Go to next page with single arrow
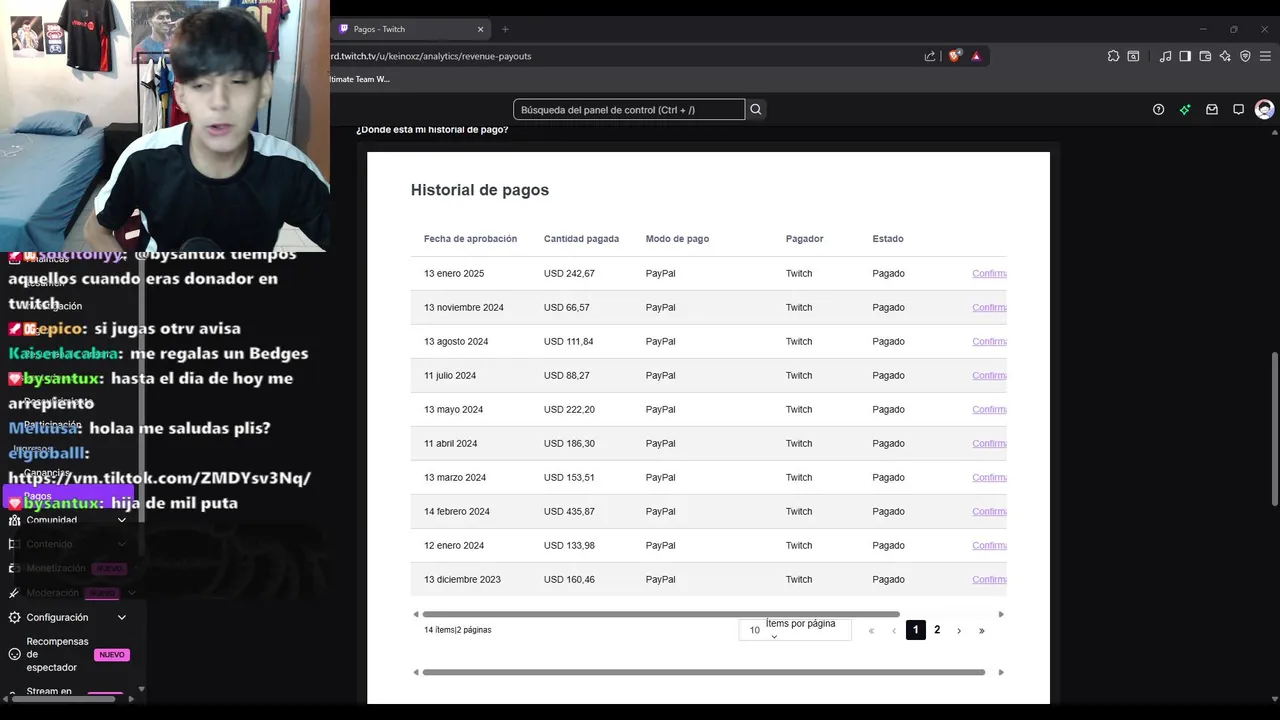This screenshot has width=1280, height=720. 959,630
